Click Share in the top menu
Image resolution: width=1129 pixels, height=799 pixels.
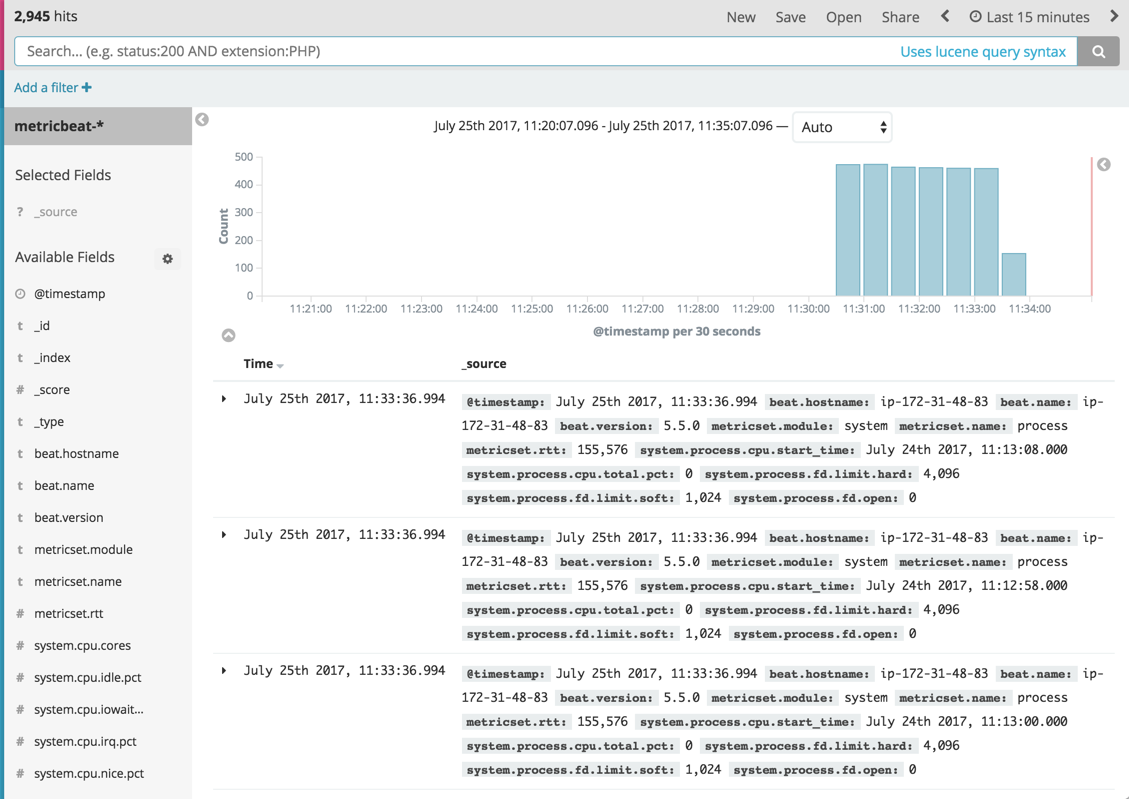point(900,17)
